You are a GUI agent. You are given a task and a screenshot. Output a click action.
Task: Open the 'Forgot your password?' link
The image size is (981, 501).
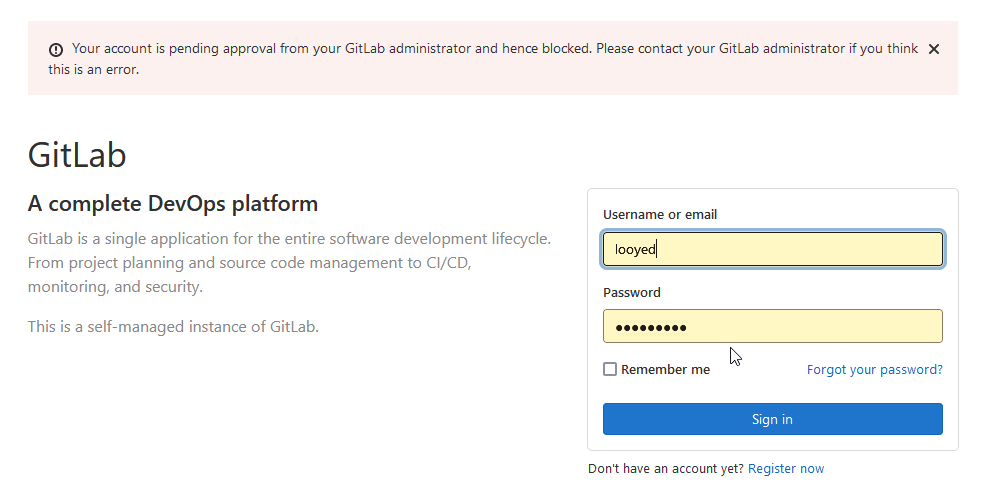tap(874, 369)
